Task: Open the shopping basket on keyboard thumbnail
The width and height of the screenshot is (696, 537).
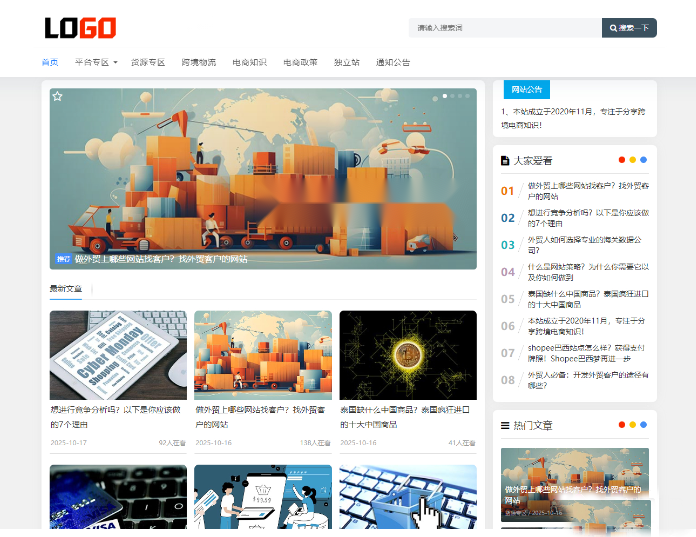Action: [408, 497]
